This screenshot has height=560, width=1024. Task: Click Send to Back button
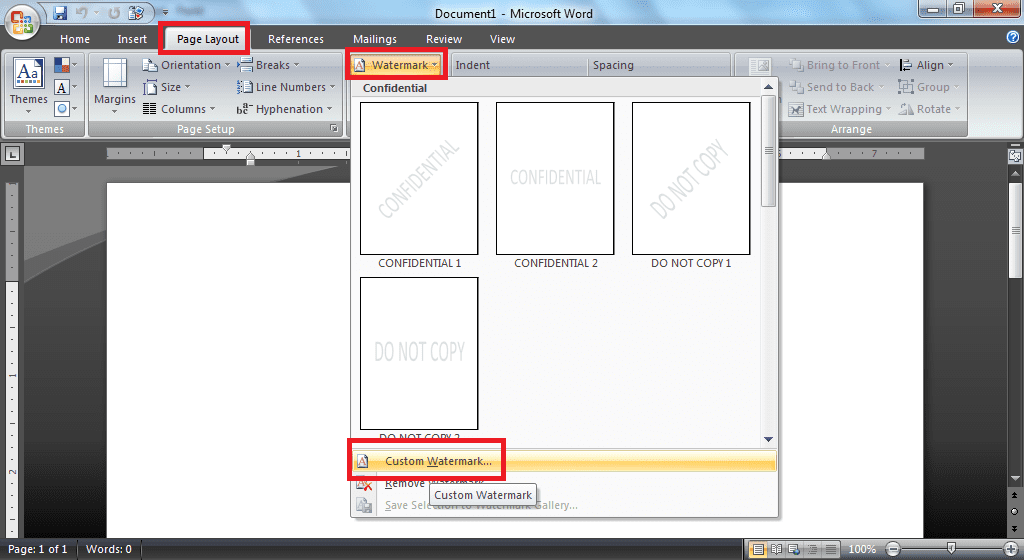click(x=836, y=87)
